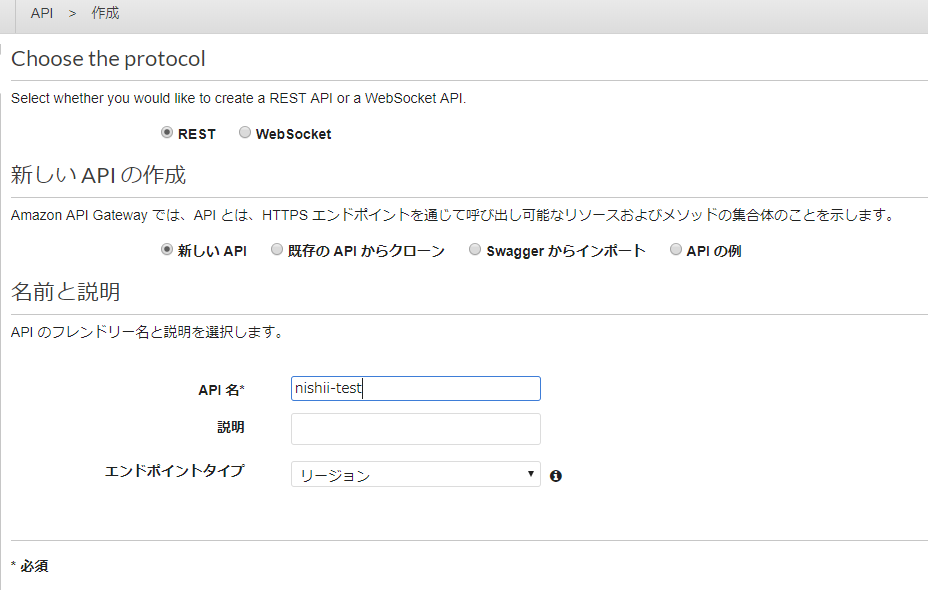Select the API の例 radio button
Screen dimensions: 928x590
tap(676, 250)
